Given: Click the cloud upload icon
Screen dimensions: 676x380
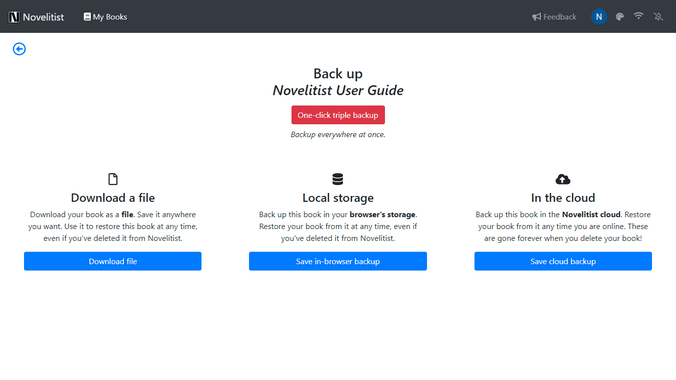Looking at the screenshot, I should 563,179.
